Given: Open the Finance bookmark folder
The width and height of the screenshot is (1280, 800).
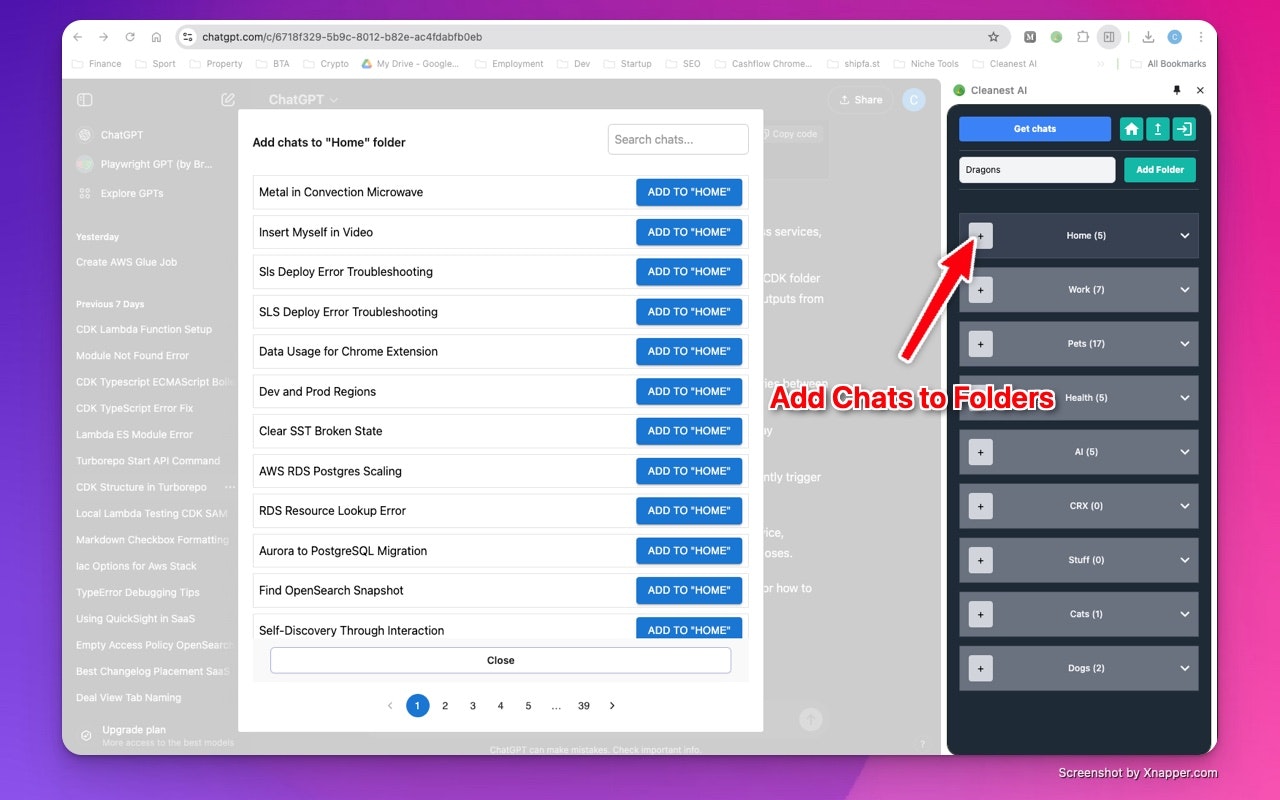Looking at the screenshot, I should point(97,64).
